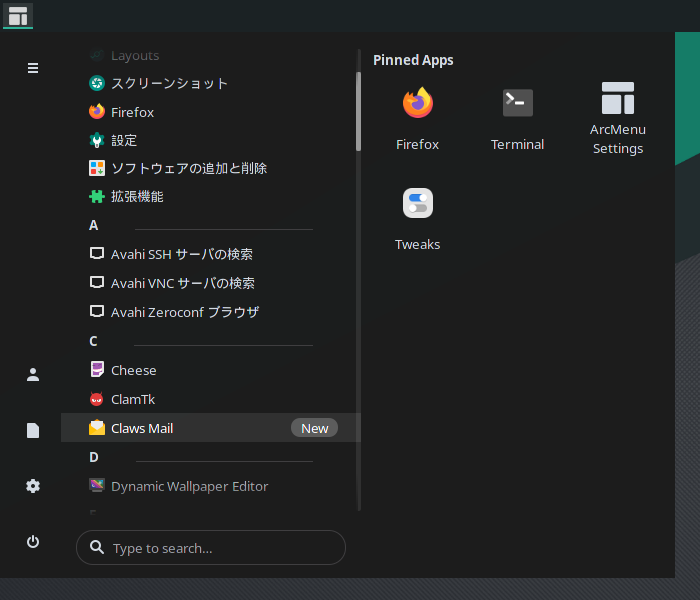Click the 拡張機能 puzzle piece icon
Image resolution: width=700 pixels, height=600 pixels.
[x=97, y=196]
